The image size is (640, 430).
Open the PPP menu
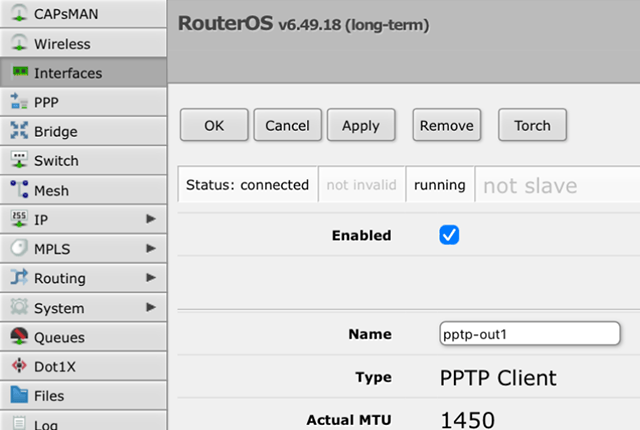[x=83, y=102]
